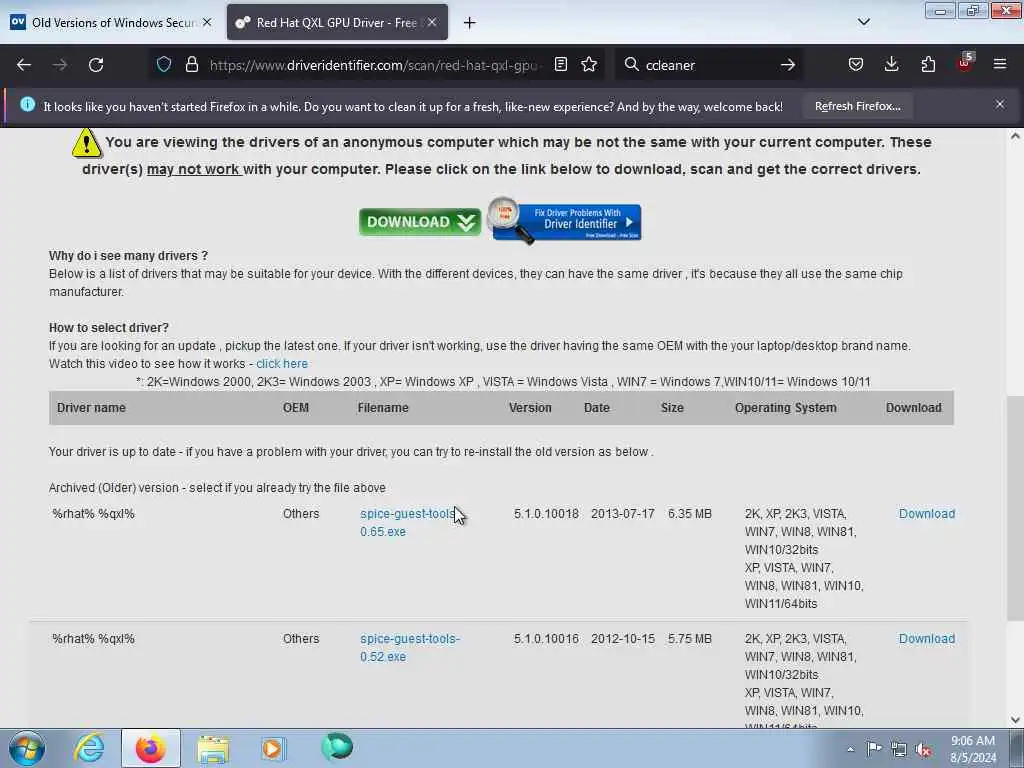Image resolution: width=1024 pixels, height=768 pixels.
Task: Open the Windows Start menu
Action: [26, 748]
